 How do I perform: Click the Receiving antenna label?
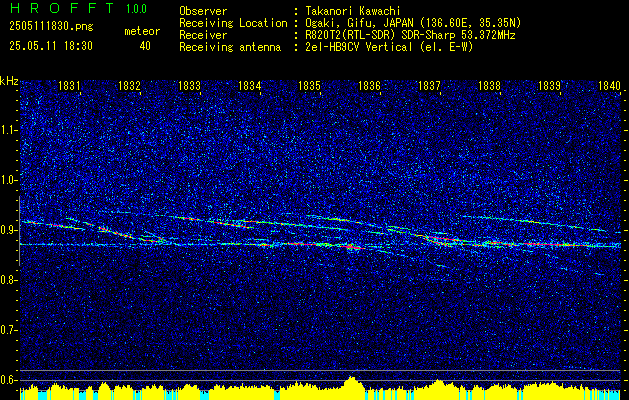pos(230,47)
